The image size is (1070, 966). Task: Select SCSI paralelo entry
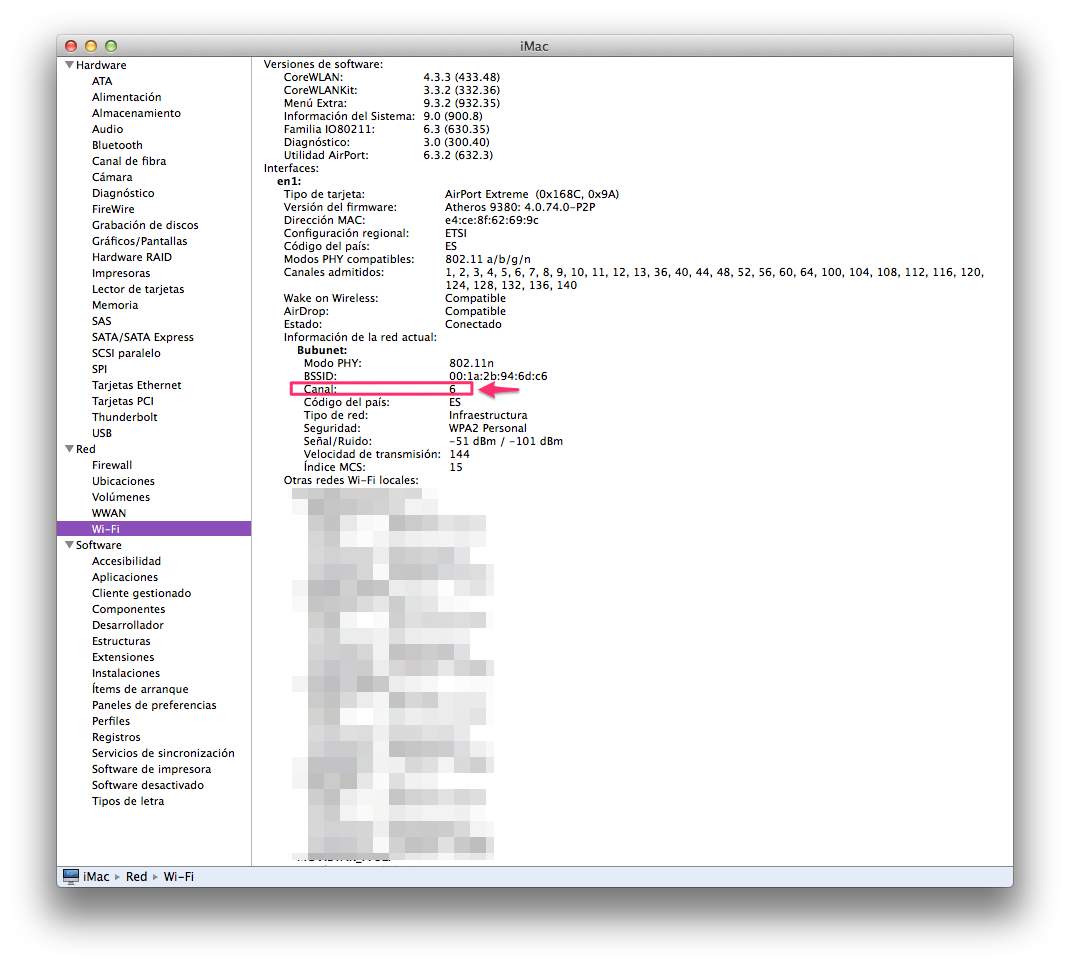pyautogui.click(x=126, y=353)
